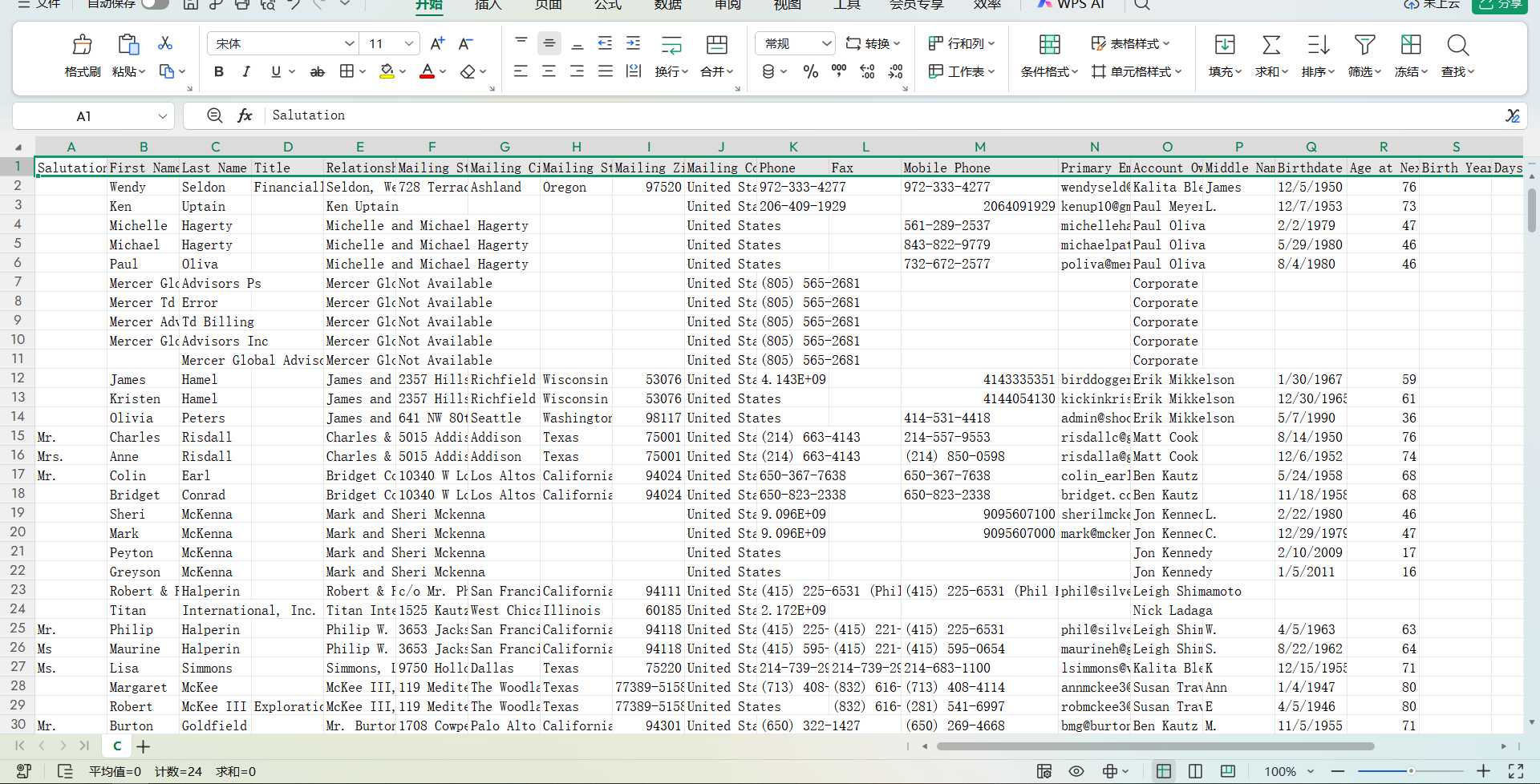Image resolution: width=1540 pixels, height=784 pixels.
Task: Open the 数据 Data tab
Action: pyautogui.click(x=668, y=5)
